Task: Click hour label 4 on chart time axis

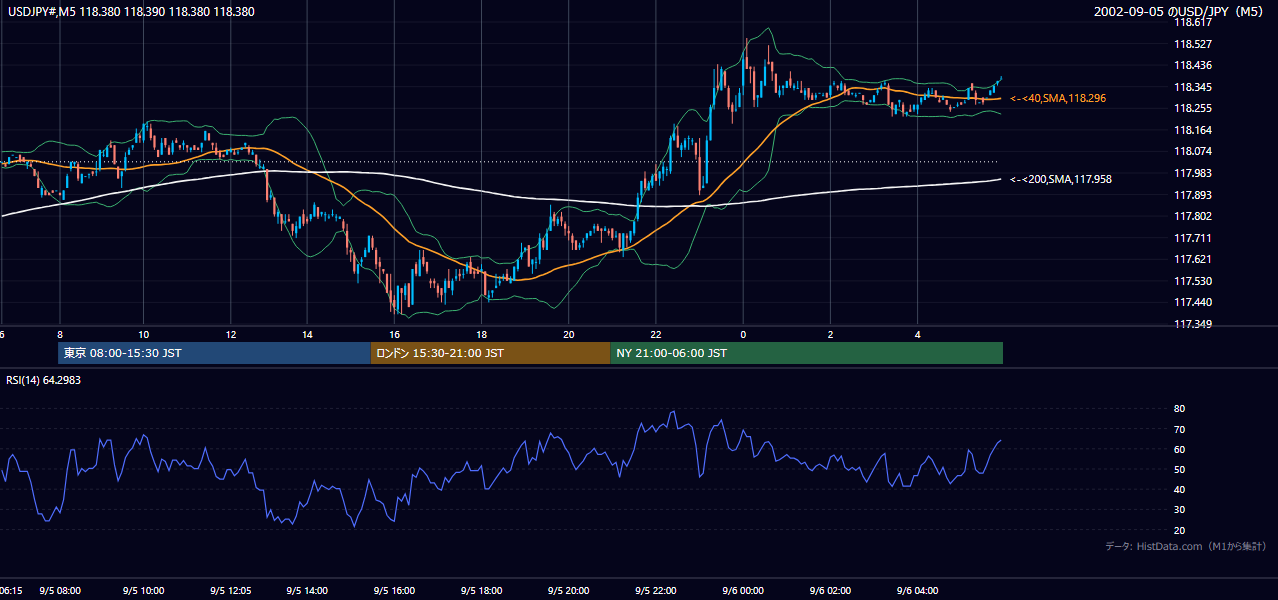Action: [x=917, y=334]
